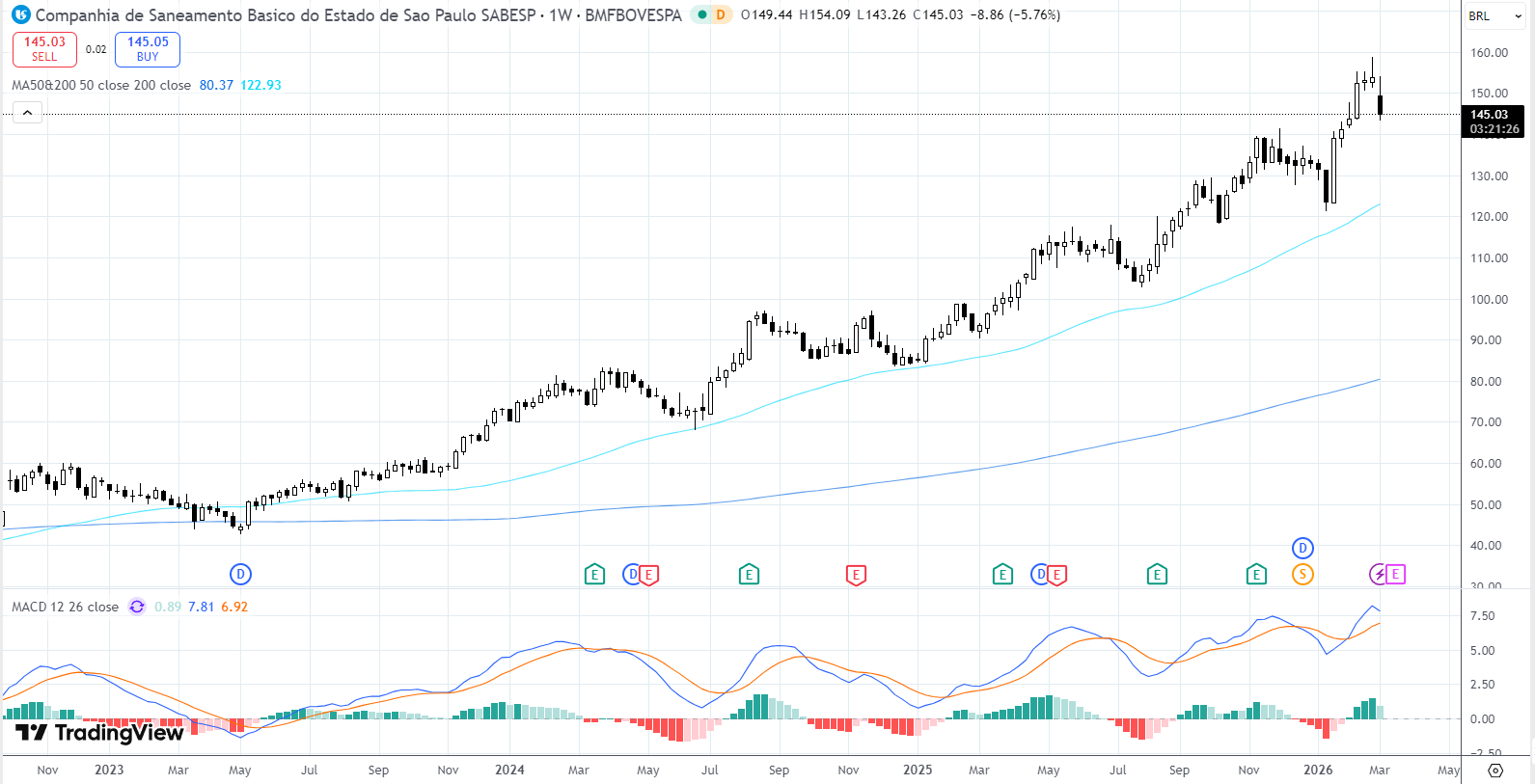Click the purple lightning bolt marker
1535x784 pixels.
click(1379, 575)
